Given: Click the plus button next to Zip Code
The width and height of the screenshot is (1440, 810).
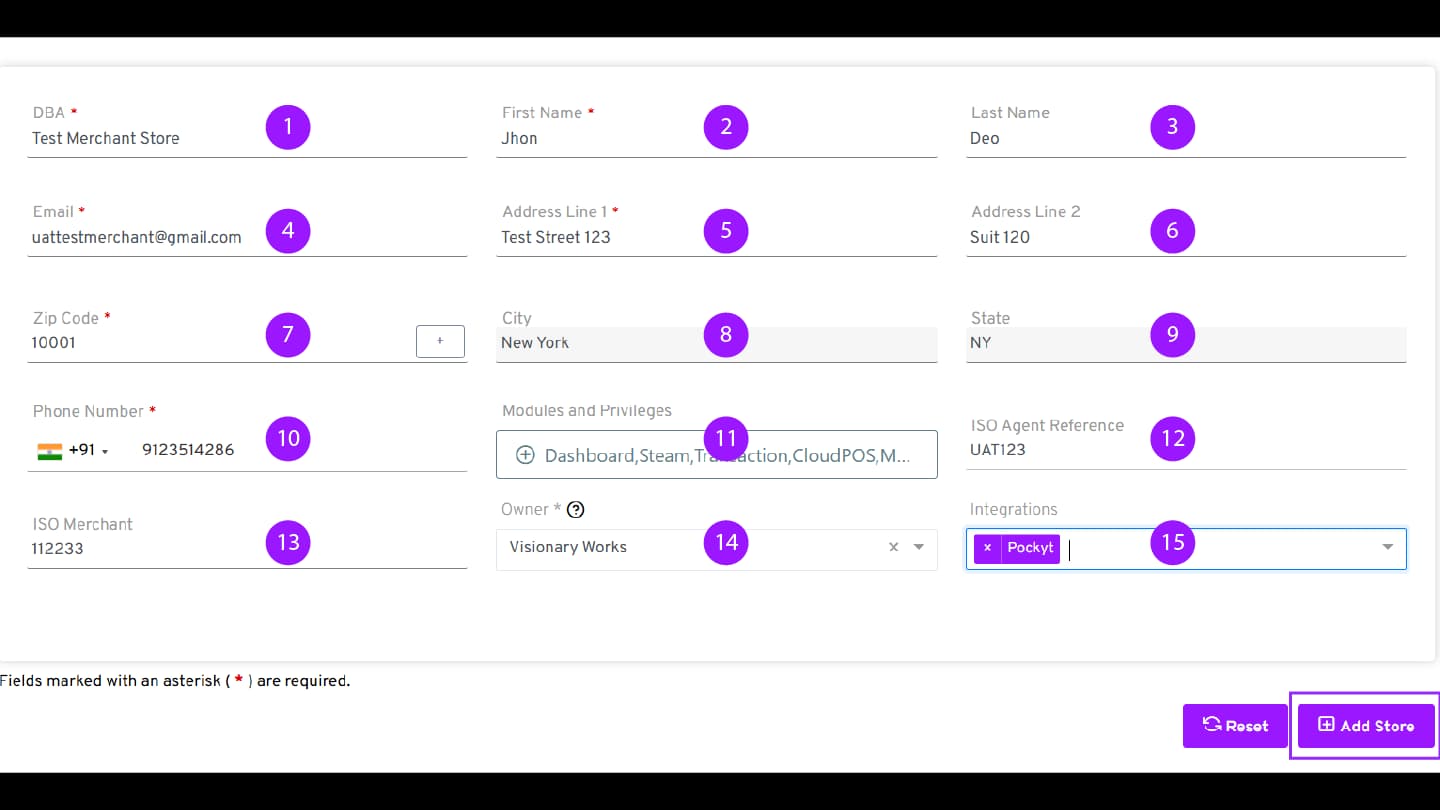Looking at the screenshot, I should 440,341.
